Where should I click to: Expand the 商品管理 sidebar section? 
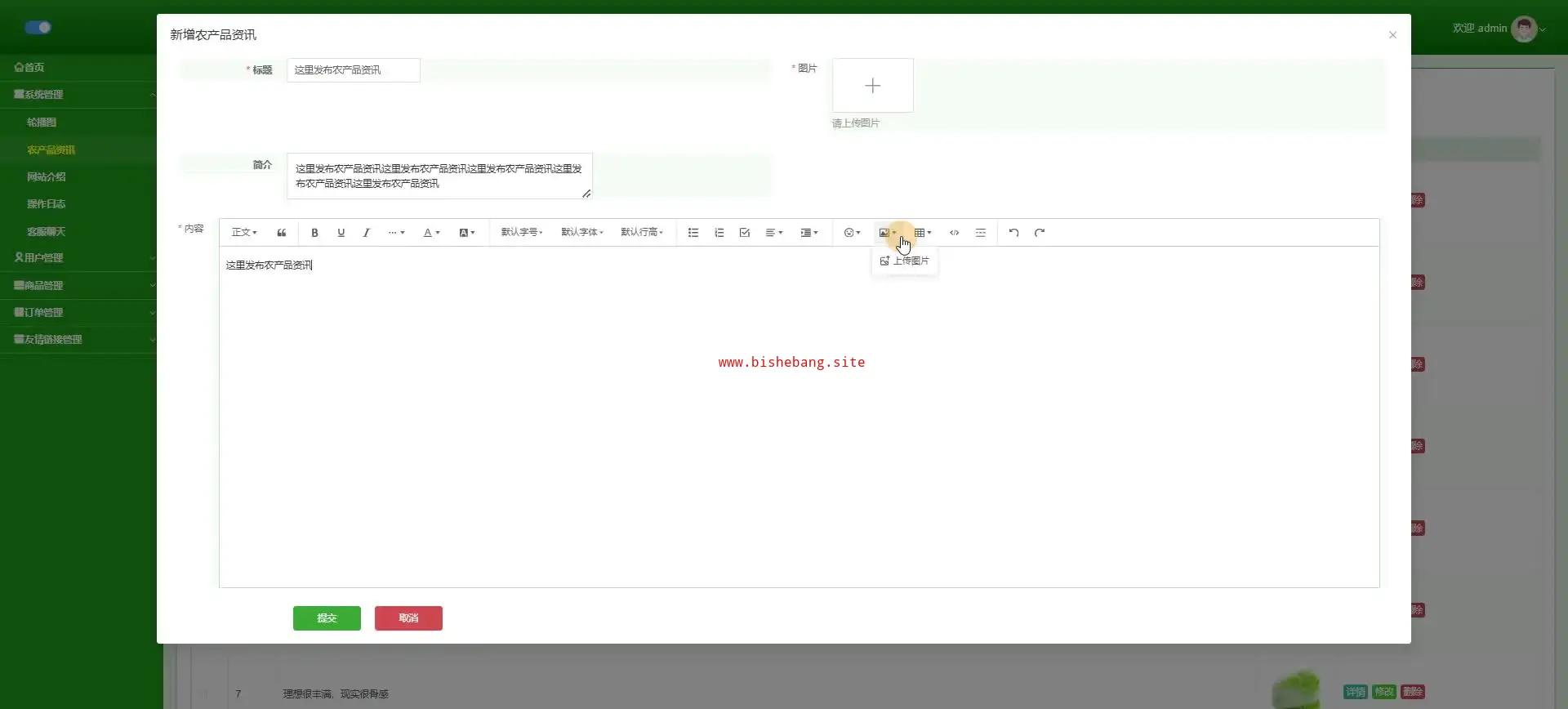(x=78, y=286)
